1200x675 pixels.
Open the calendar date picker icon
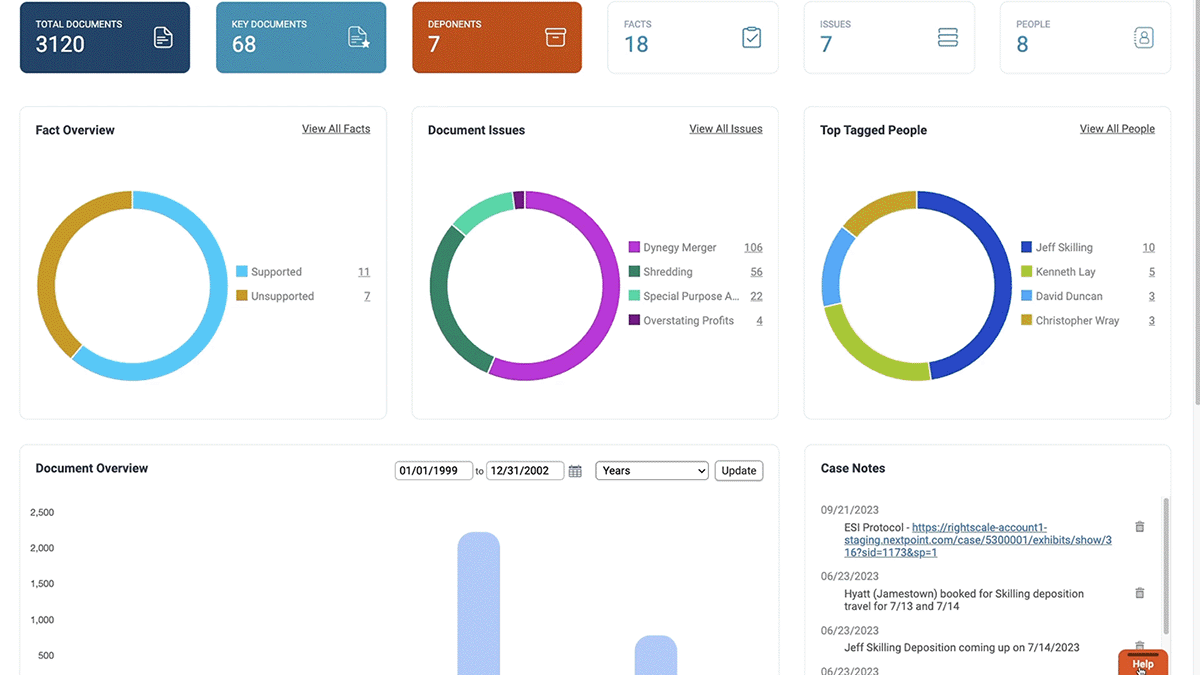coord(575,471)
